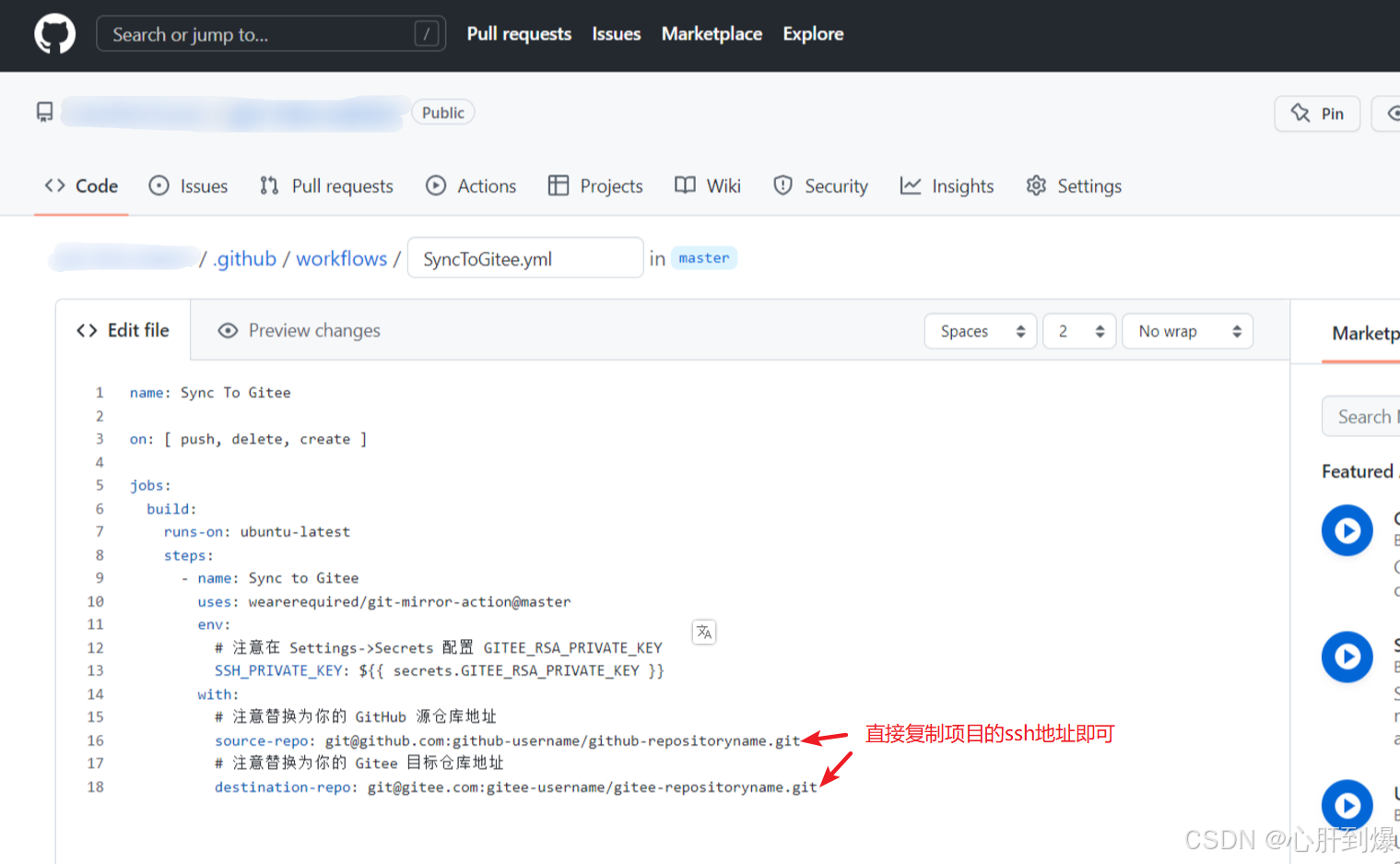Switch to the Actions tab
The height and width of the screenshot is (864, 1400).
pos(471,186)
